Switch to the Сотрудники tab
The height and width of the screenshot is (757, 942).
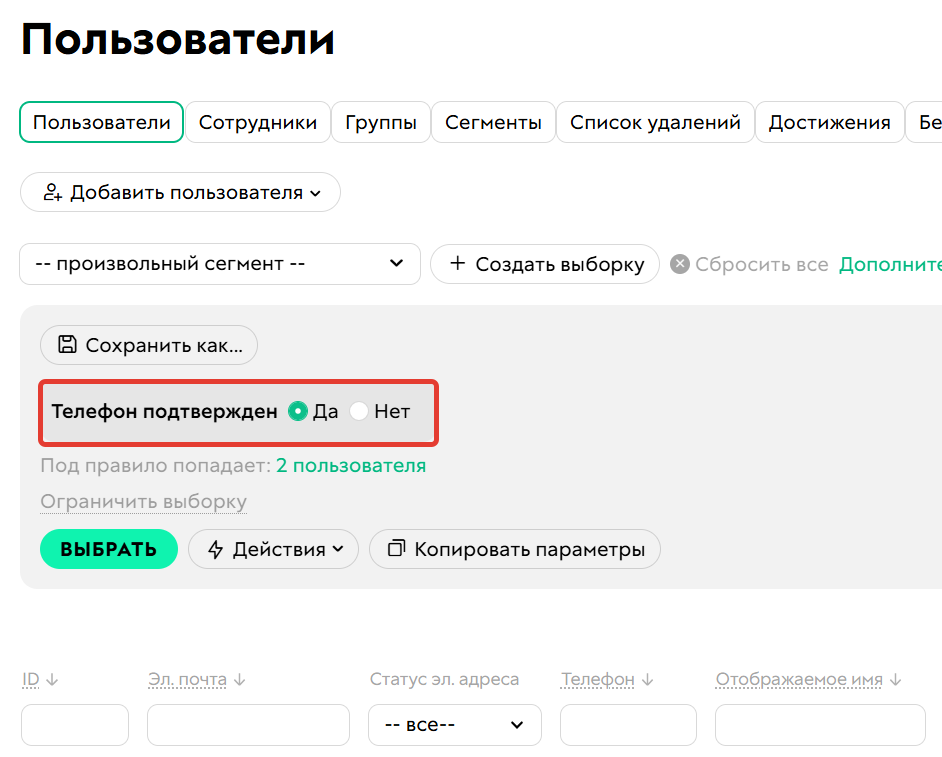tap(258, 122)
